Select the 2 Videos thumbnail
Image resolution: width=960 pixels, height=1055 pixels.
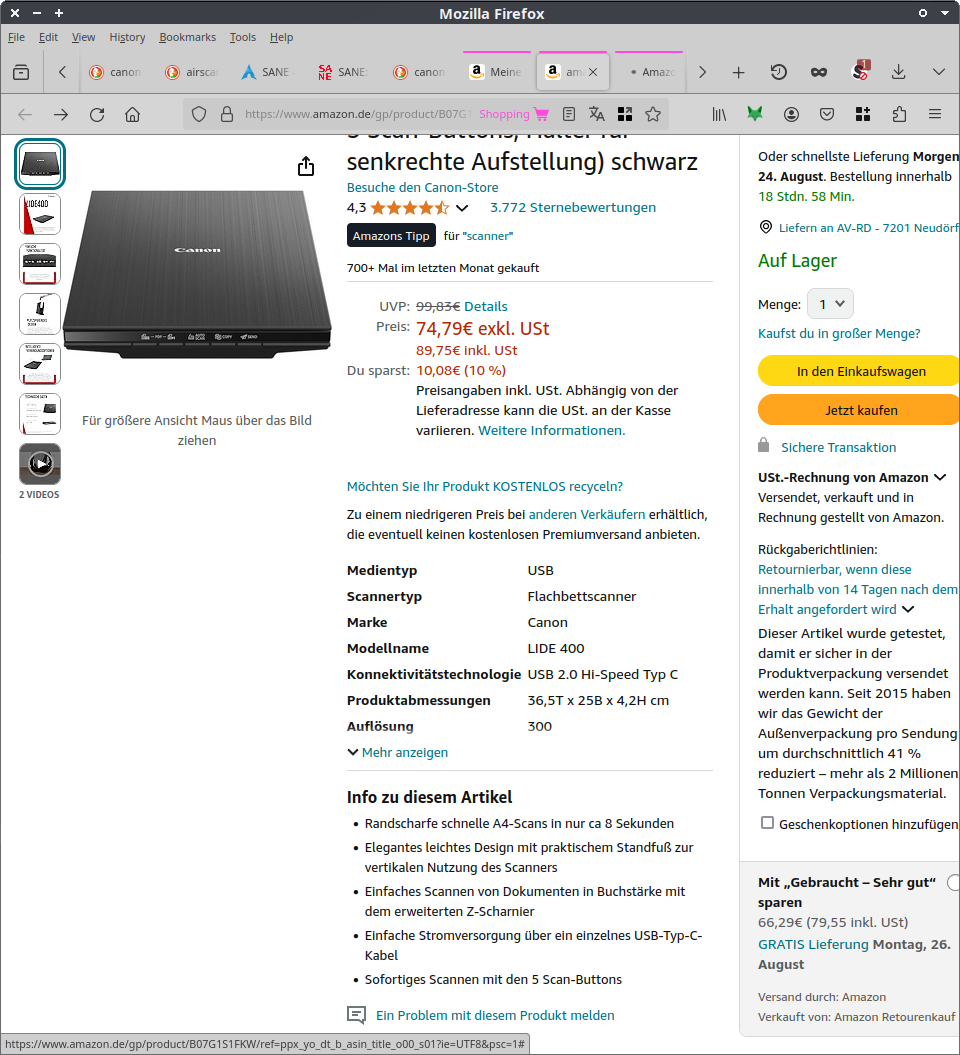pos(39,464)
